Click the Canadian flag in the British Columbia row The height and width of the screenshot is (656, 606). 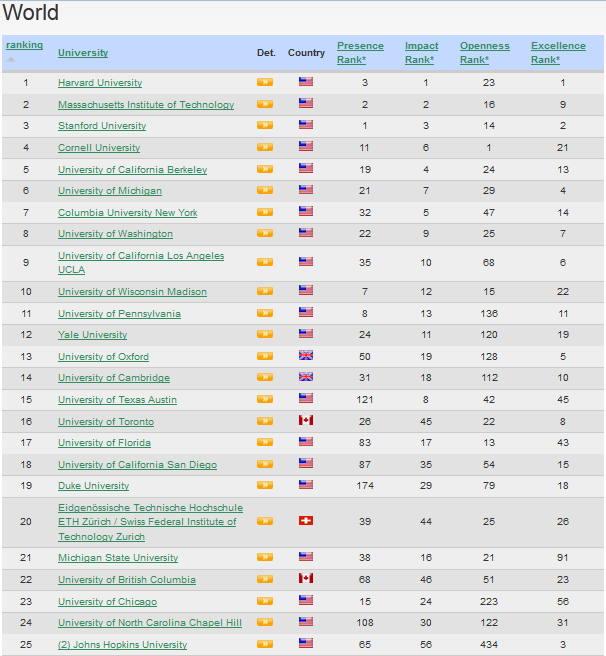[x=306, y=579]
